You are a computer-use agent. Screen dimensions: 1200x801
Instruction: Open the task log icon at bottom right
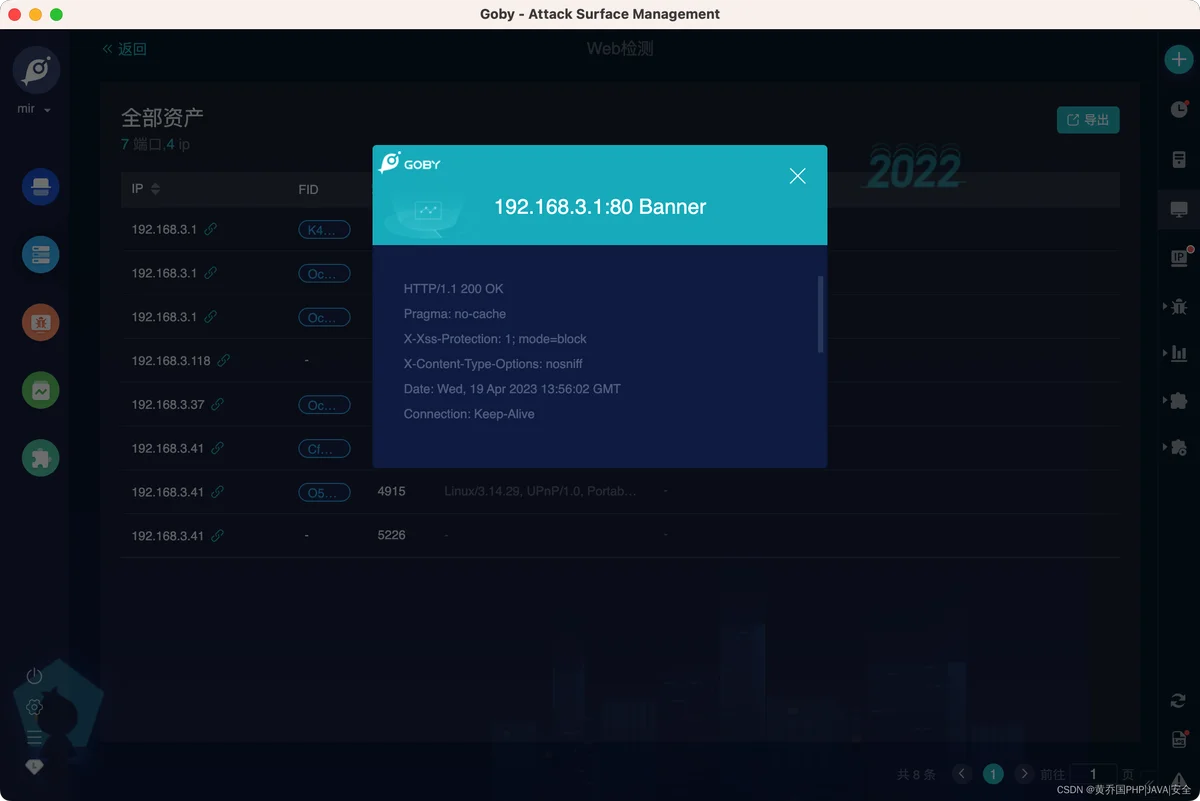coord(1179,739)
